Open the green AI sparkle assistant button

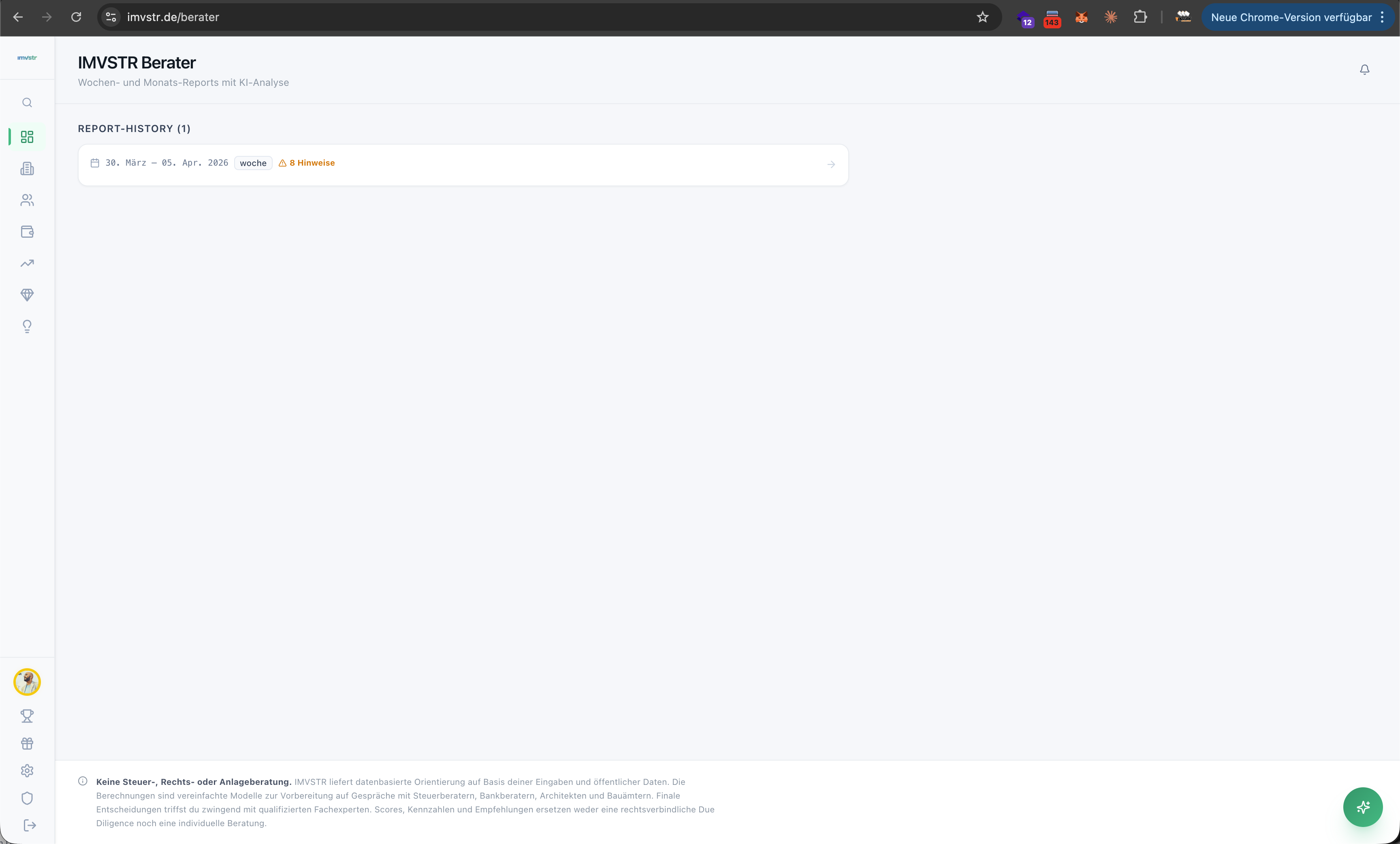[1362, 806]
